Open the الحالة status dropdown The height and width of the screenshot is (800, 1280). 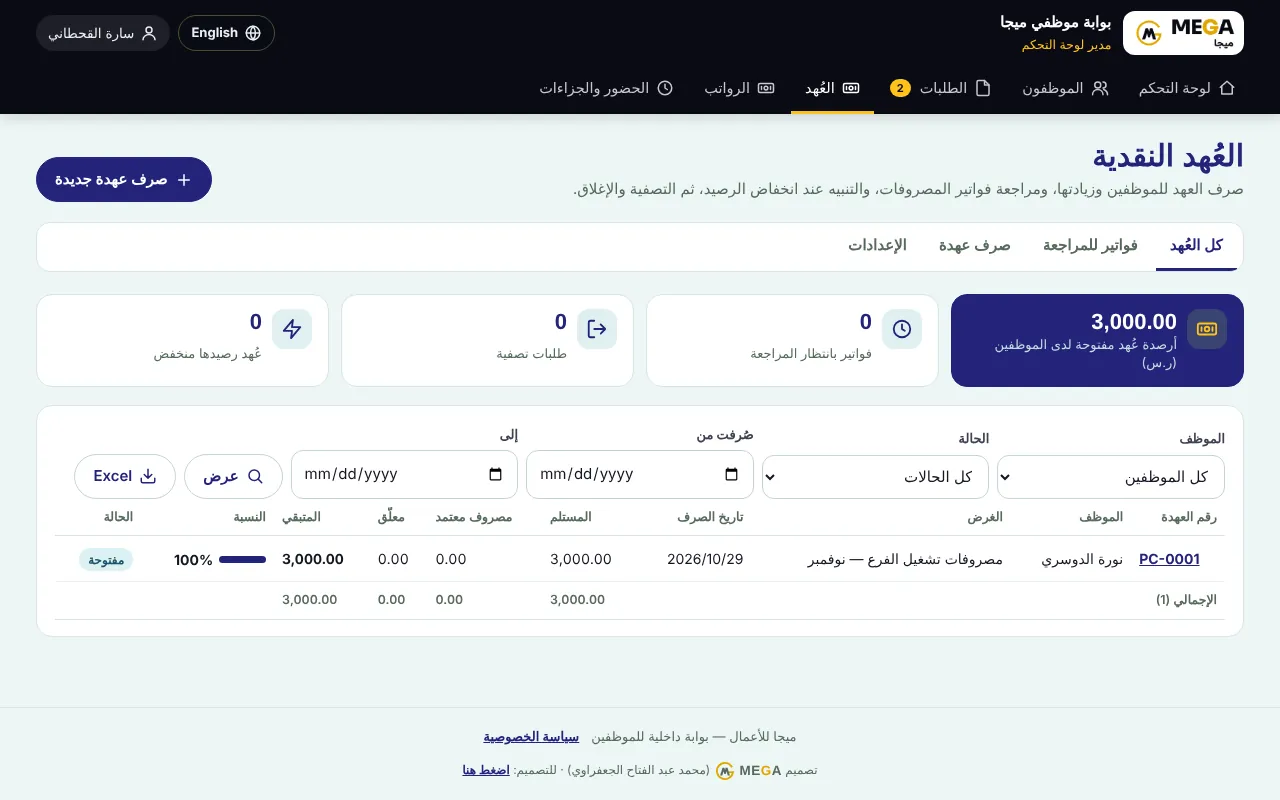pyautogui.click(x=875, y=477)
